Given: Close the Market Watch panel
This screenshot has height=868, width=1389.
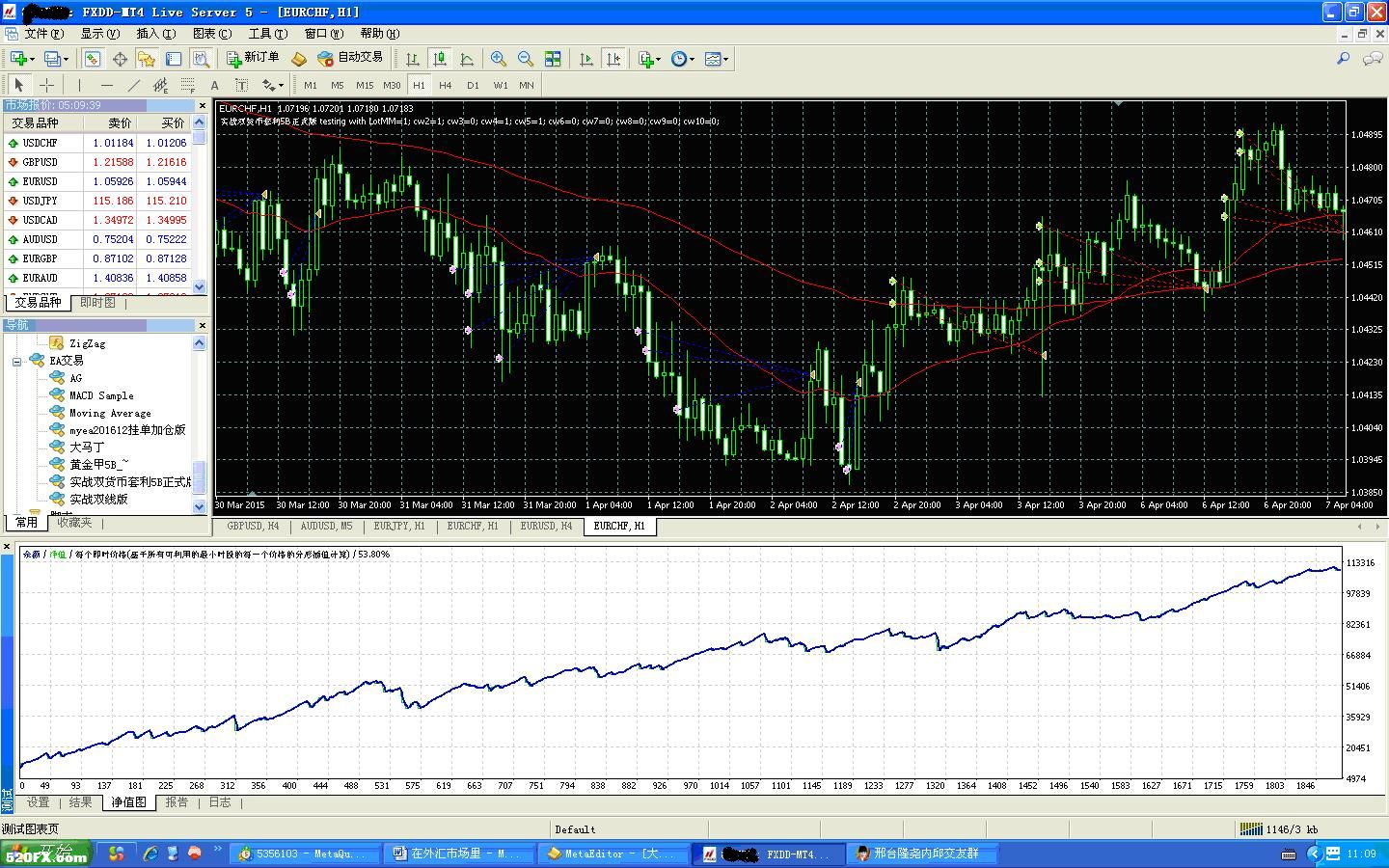Looking at the screenshot, I should coord(202,106).
